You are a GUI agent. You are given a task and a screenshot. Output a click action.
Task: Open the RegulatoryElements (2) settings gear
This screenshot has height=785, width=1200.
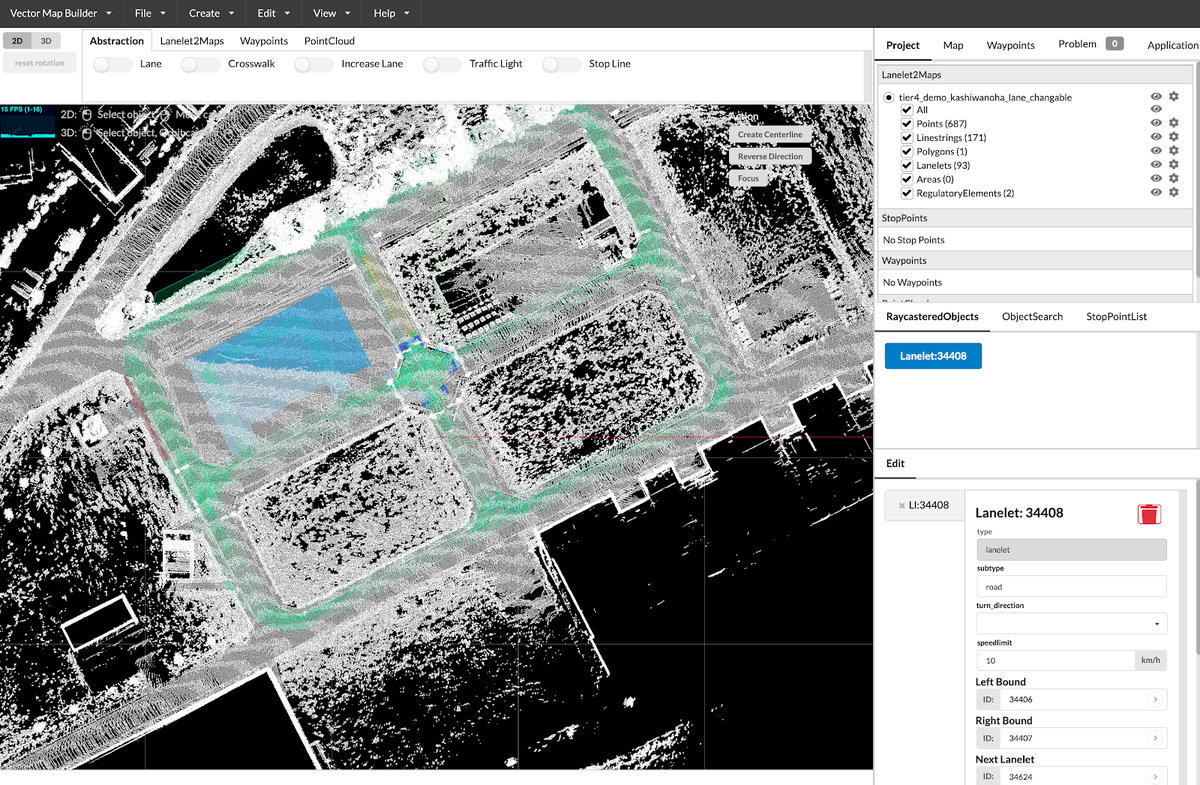pyautogui.click(x=1174, y=193)
